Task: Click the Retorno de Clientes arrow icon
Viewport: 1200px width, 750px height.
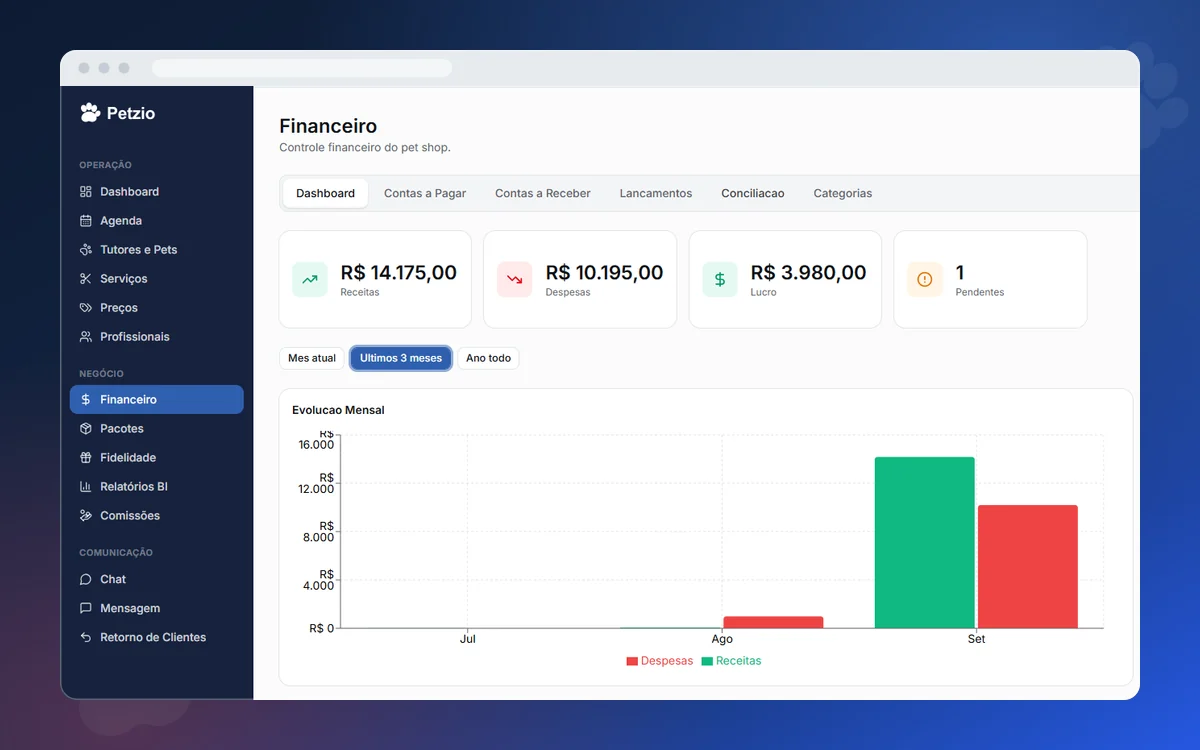Action: 86,638
